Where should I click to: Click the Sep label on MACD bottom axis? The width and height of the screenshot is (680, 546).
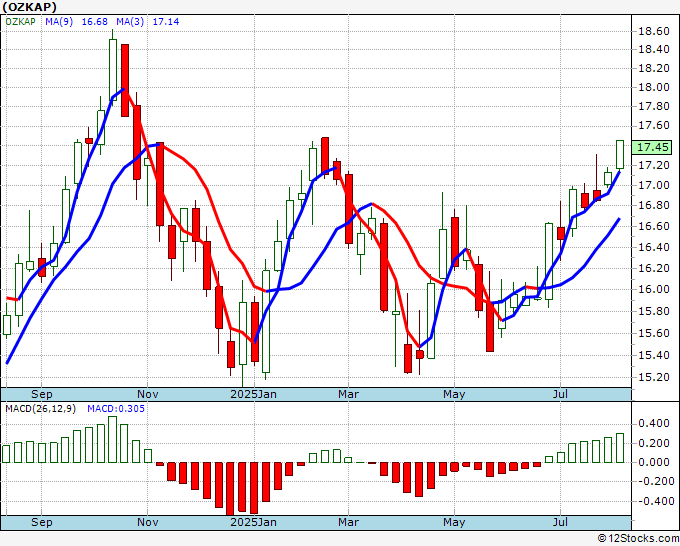[42, 522]
